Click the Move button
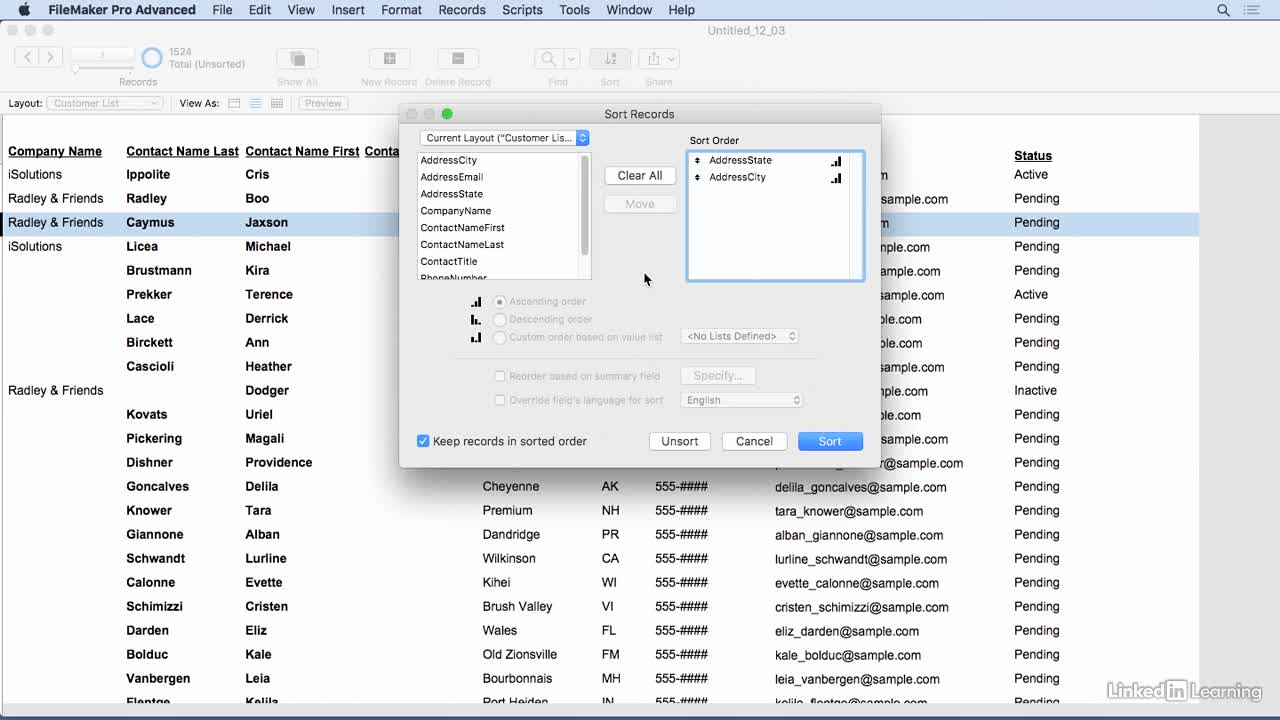The image size is (1280, 720). point(640,204)
